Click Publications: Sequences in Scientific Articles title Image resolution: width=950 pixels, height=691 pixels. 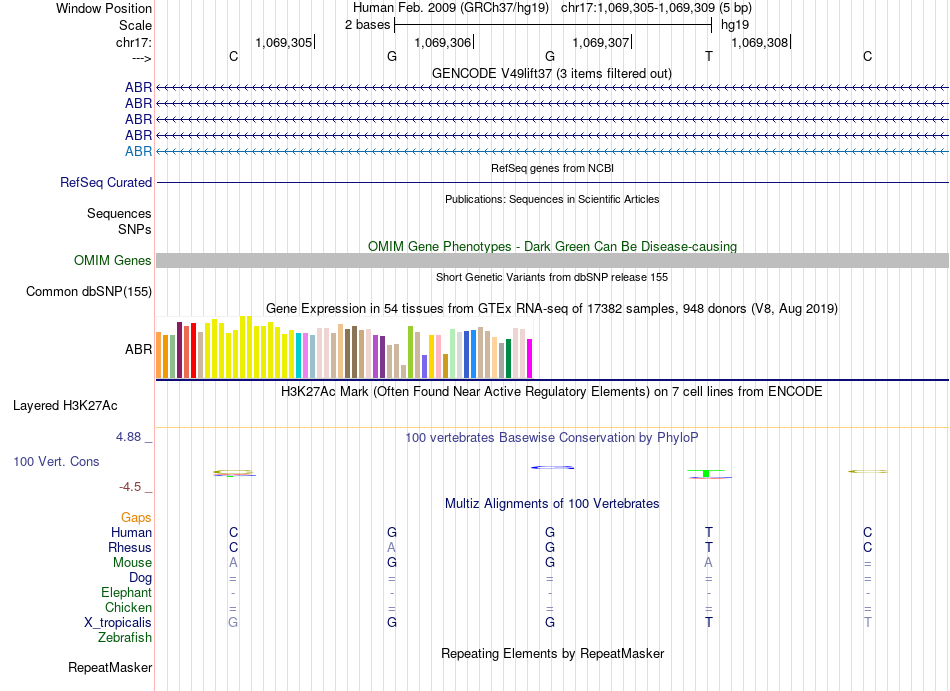[x=552, y=199]
